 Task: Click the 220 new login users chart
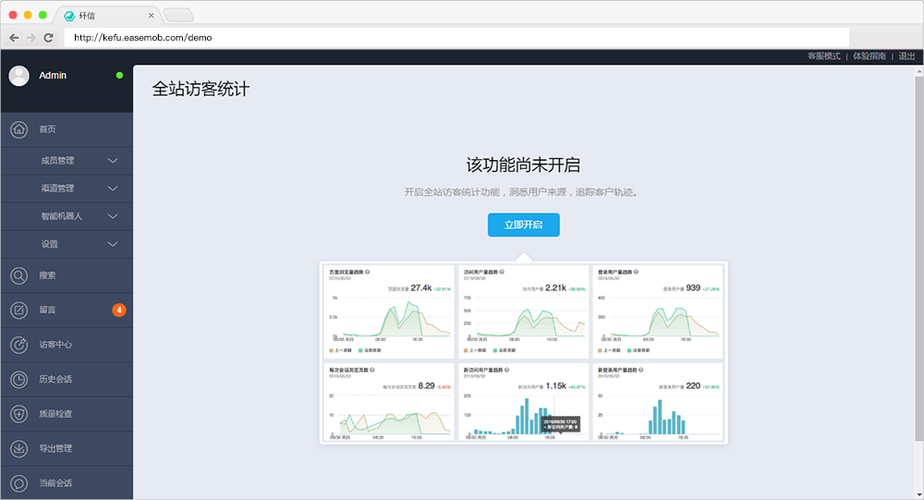tap(658, 402)
